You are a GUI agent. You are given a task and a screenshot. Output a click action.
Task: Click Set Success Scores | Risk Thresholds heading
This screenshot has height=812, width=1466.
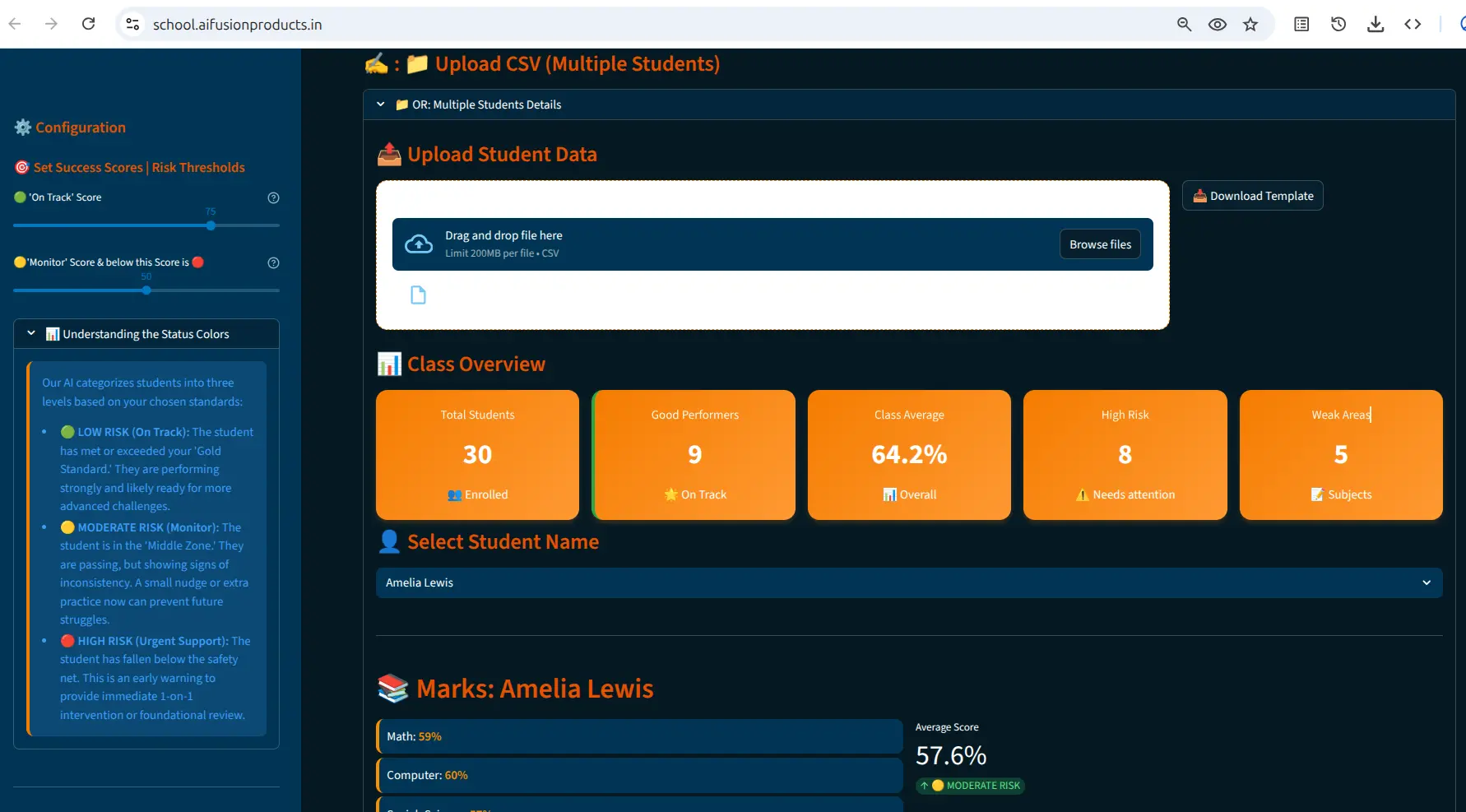coord(139,167)
